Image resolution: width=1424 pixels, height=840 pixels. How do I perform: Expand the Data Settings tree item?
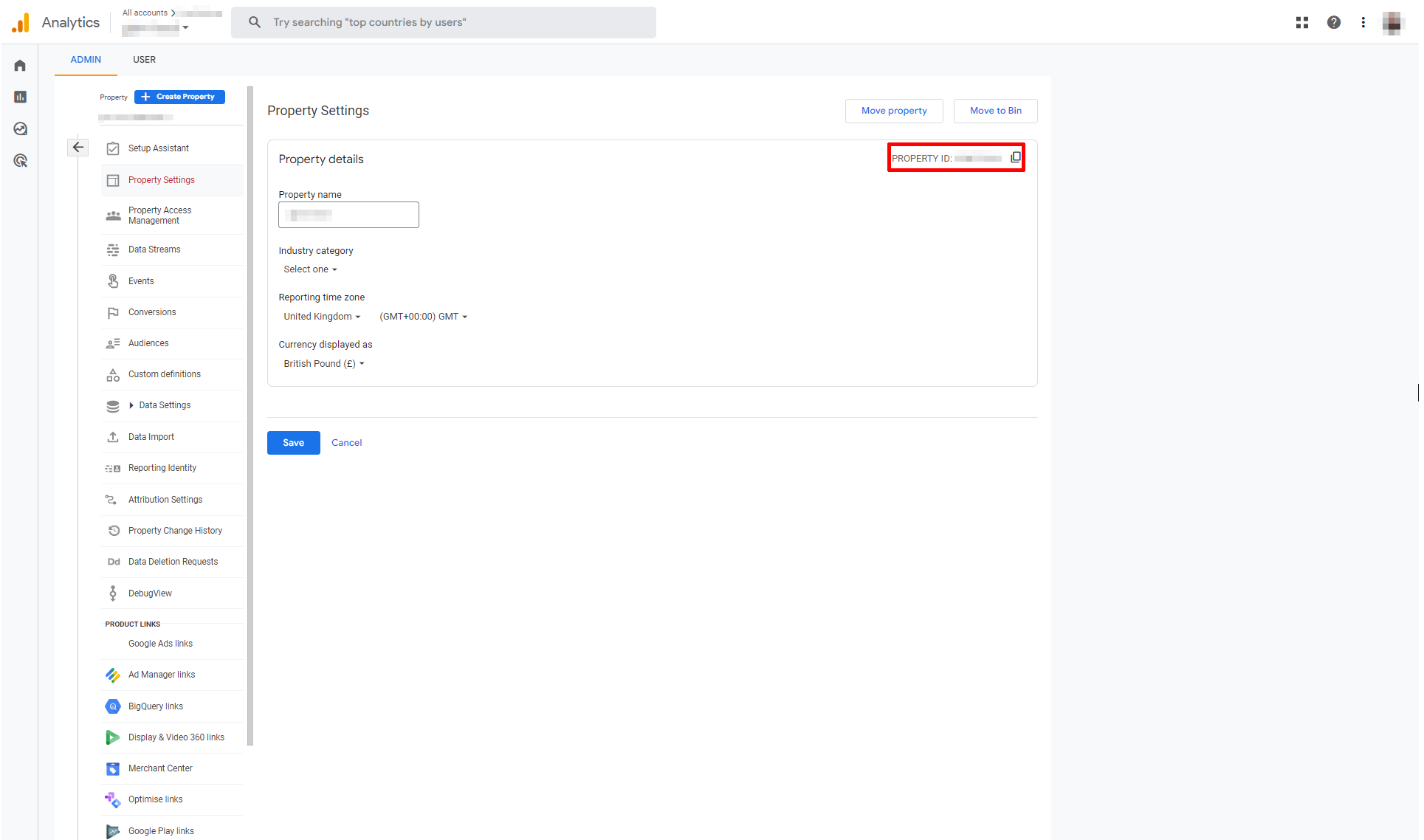point(132,405)
